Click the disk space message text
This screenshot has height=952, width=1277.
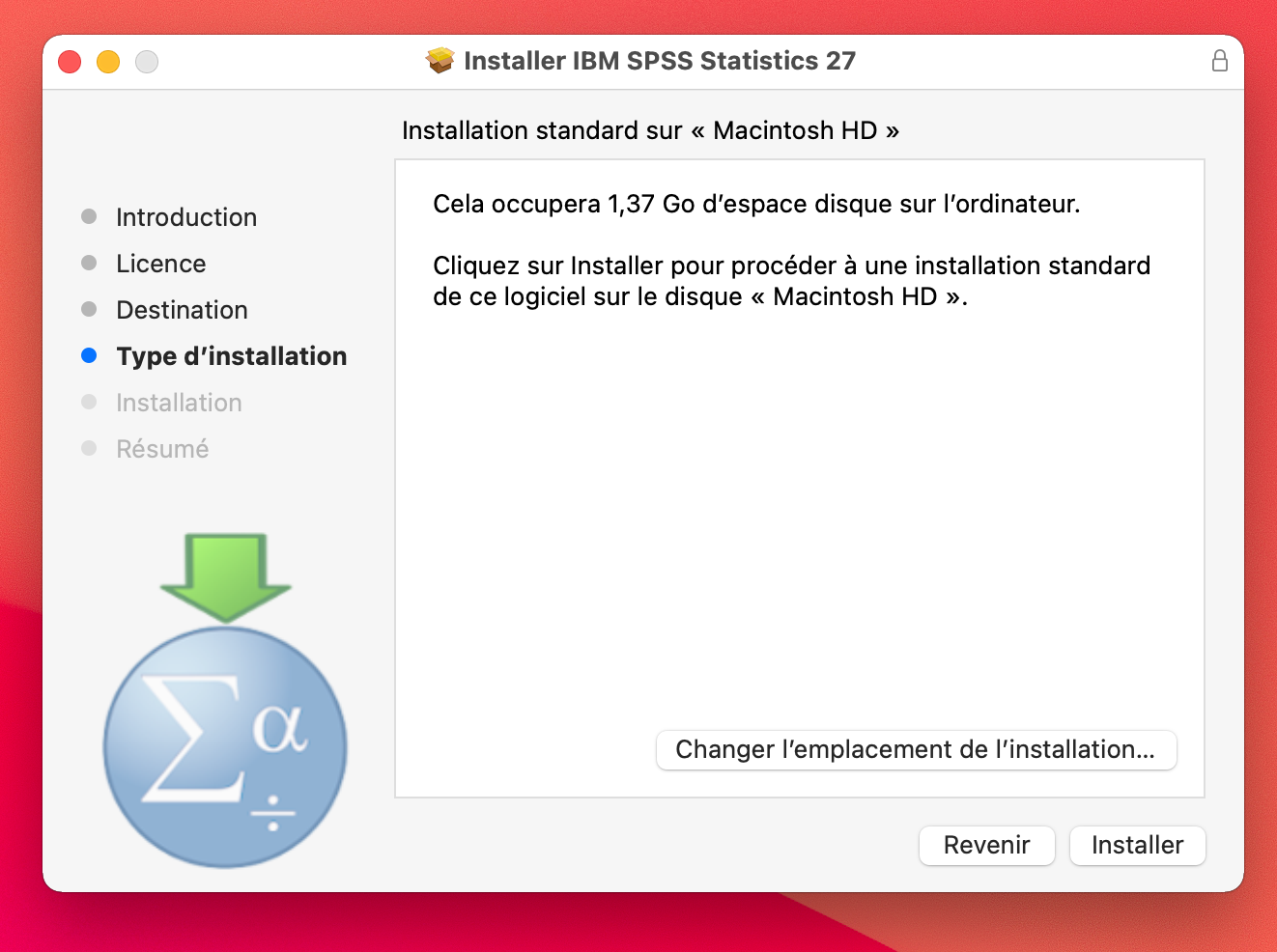tap(756, 205)
